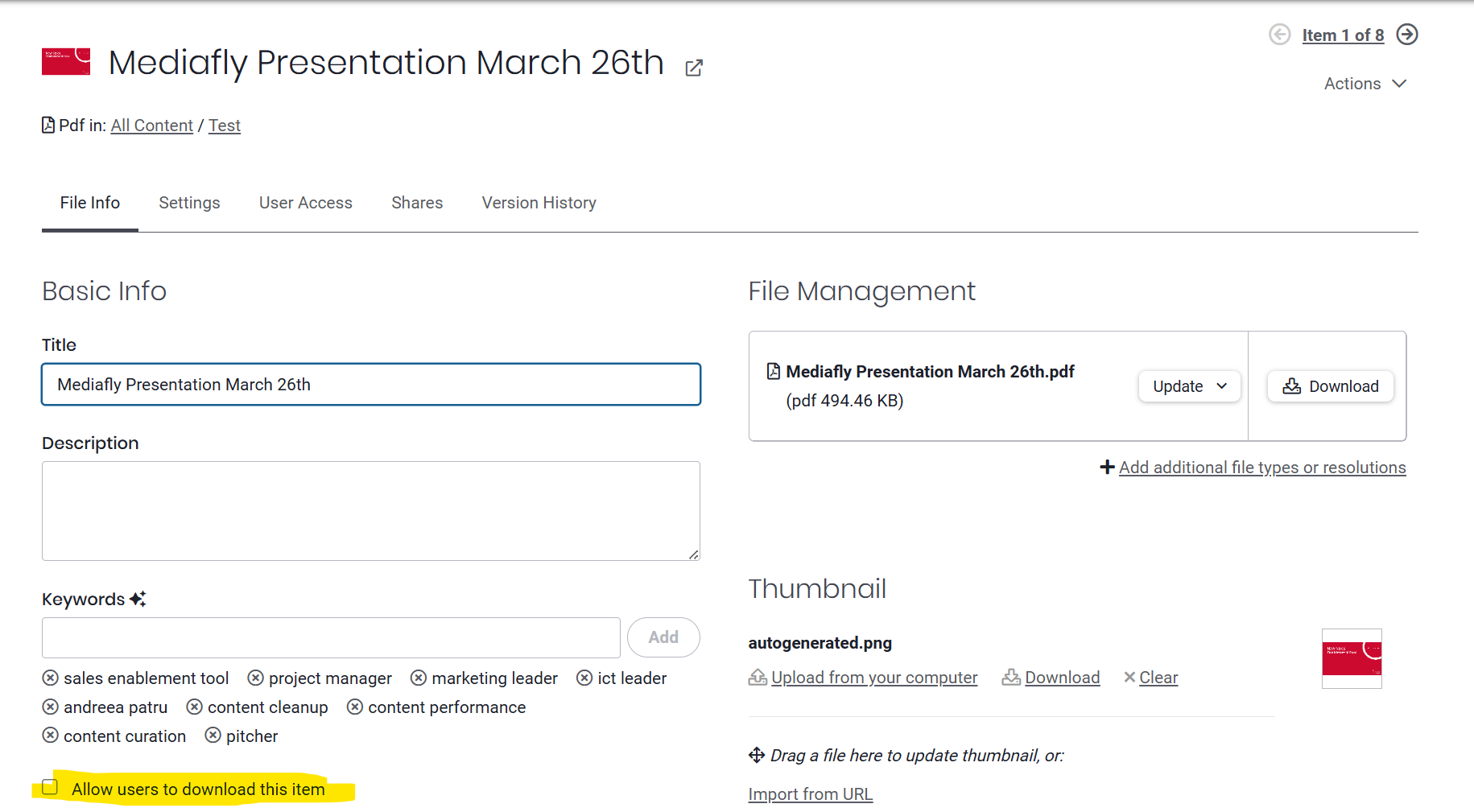Click the Add keyword button
This screenshot has width=1474, height=812.
click(x=663, y=637)
